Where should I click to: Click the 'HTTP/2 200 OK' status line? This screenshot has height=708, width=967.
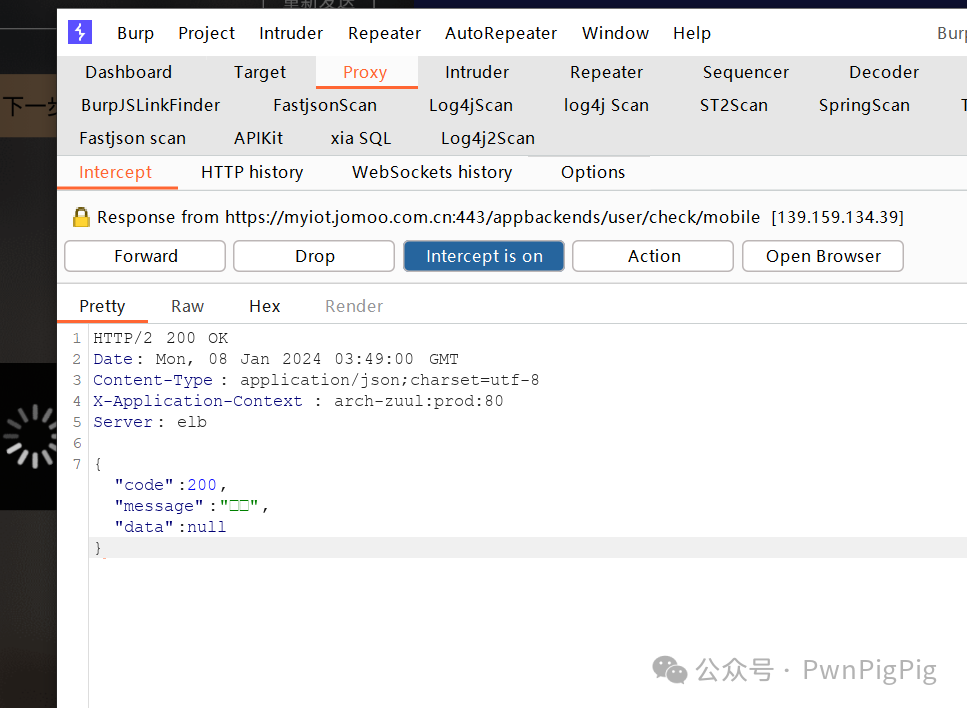(x=160, y=338)
